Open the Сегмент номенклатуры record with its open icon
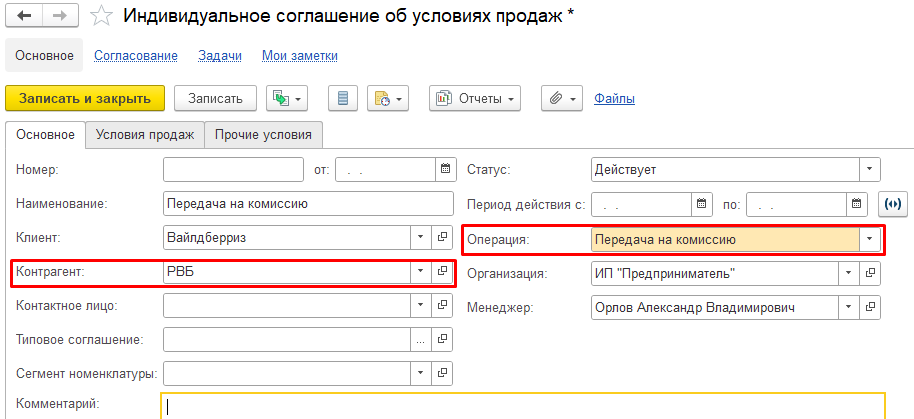The image size is (914, 419). tap(442, 373)
